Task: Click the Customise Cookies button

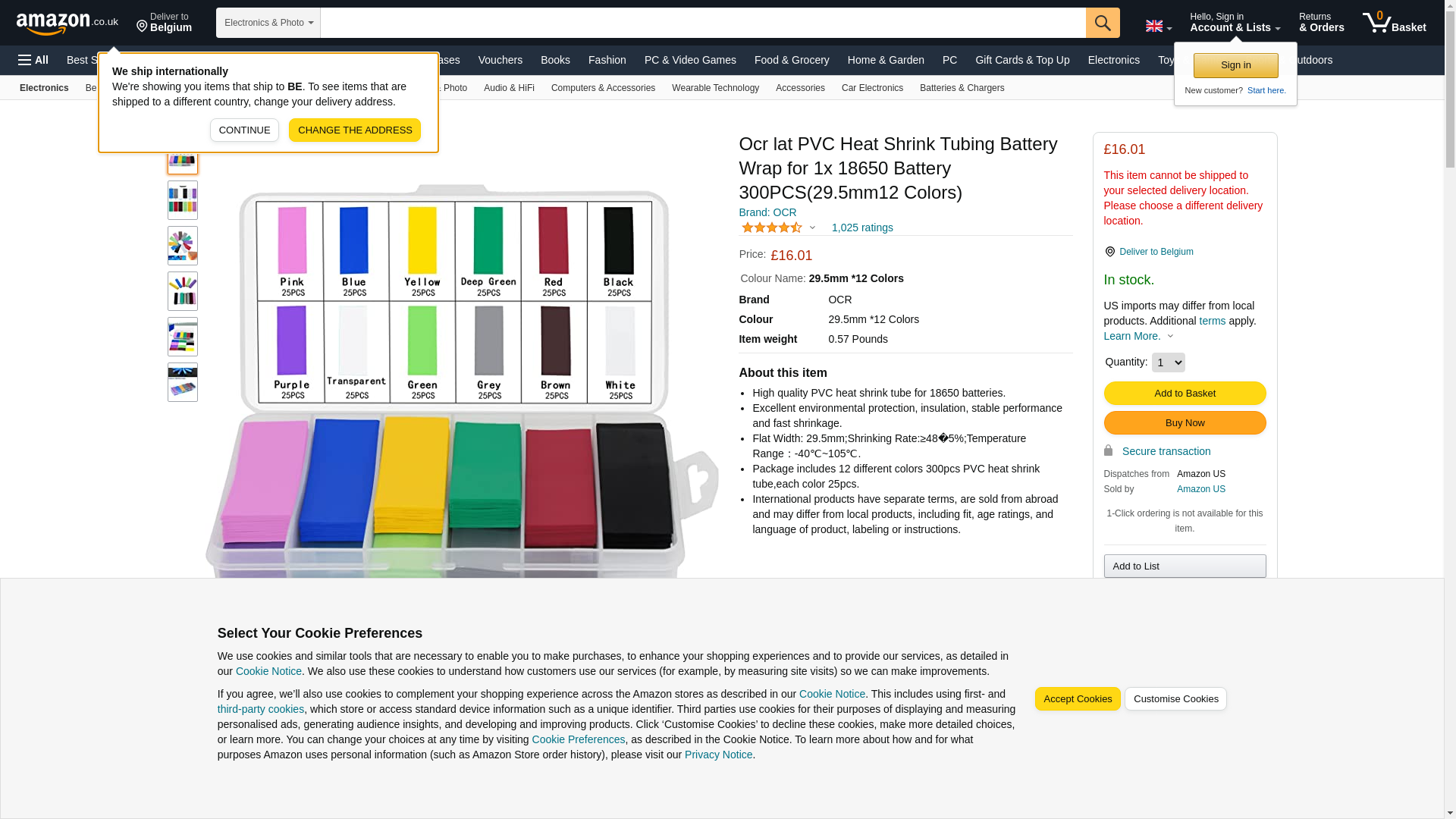Action: click(x=1175, y=699)
